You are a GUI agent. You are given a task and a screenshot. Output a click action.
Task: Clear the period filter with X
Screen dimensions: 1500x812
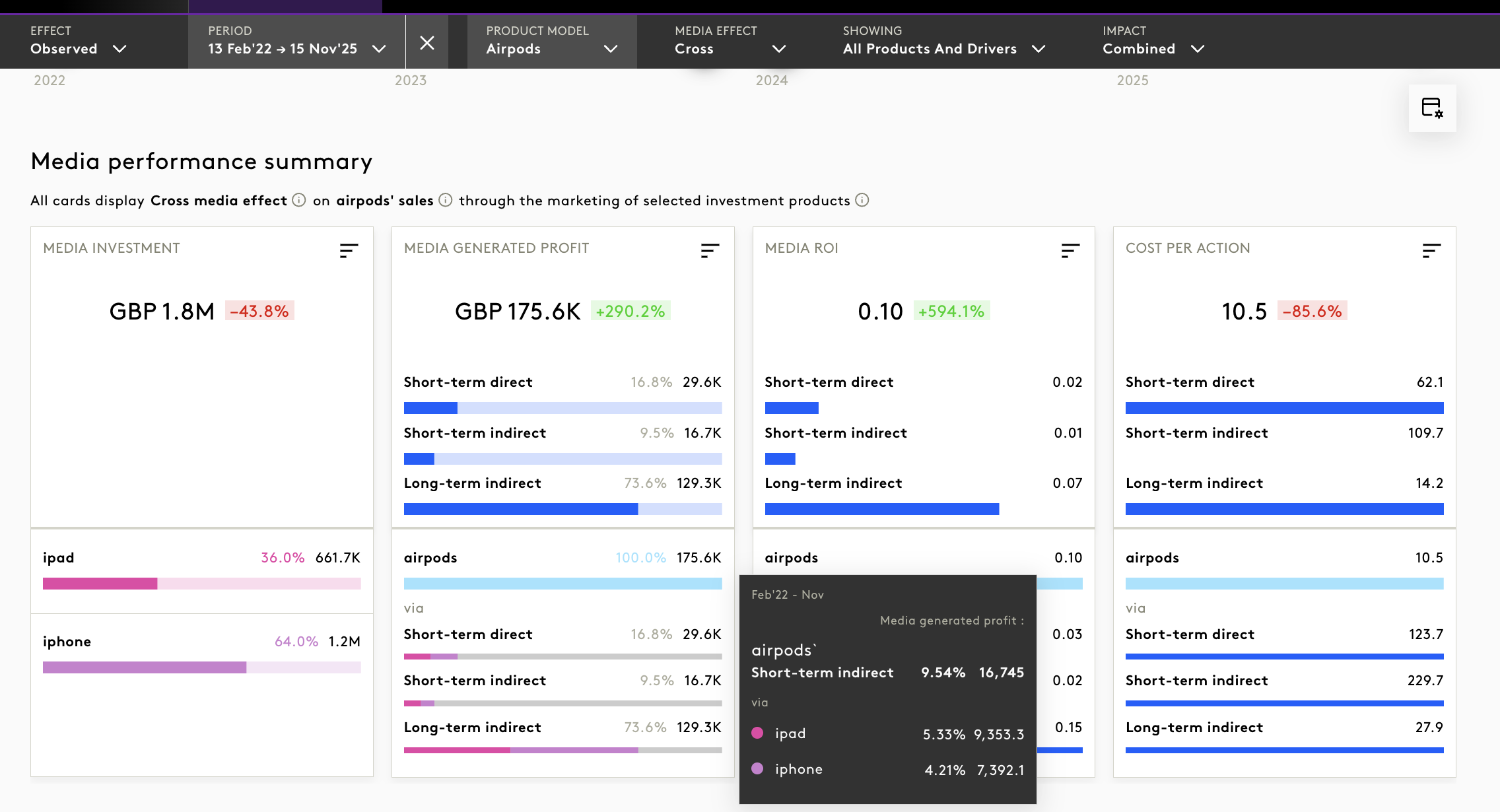[x=427, y=43]
